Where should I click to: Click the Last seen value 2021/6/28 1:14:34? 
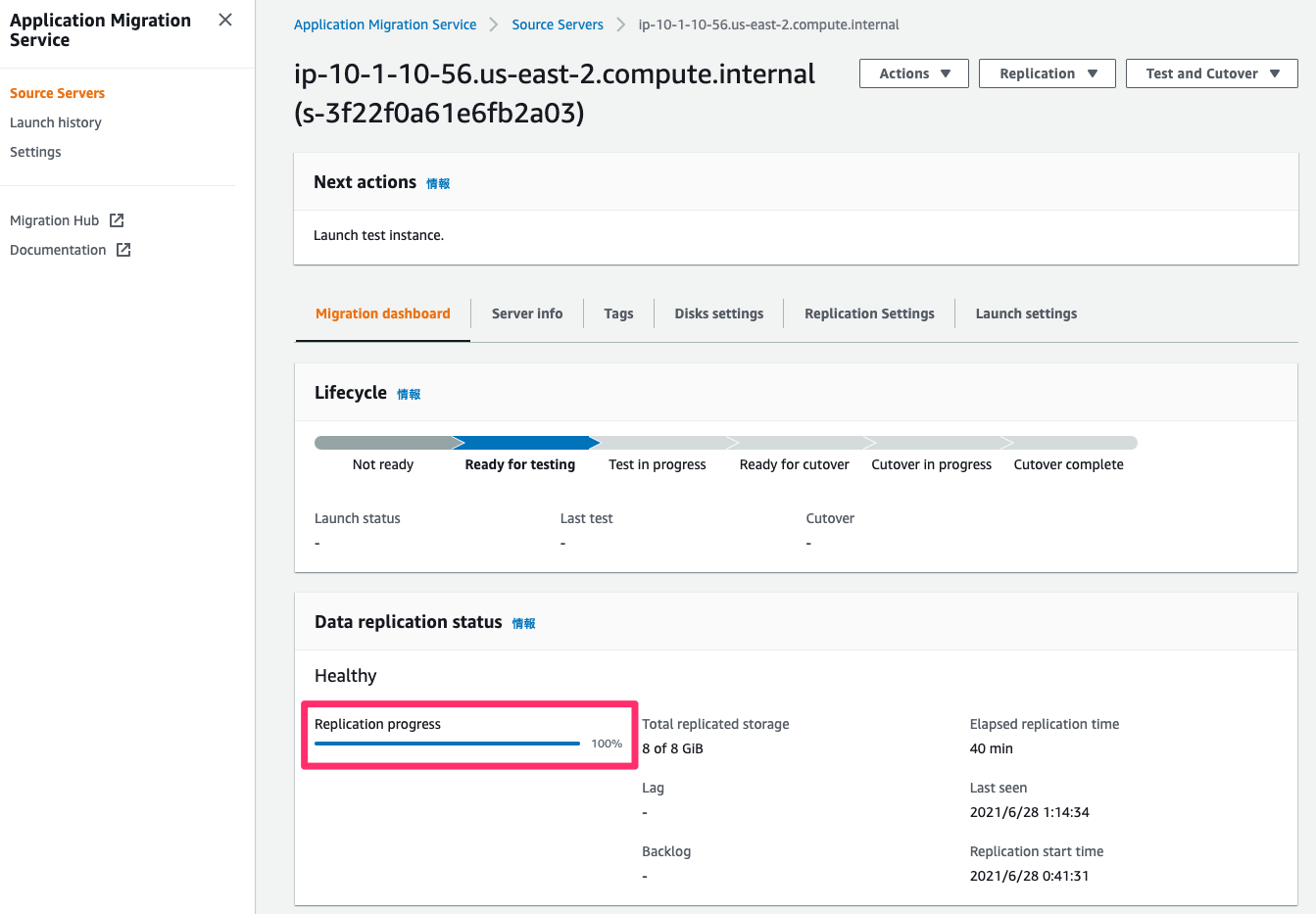pyautogui.click(x=1030, y=812)
